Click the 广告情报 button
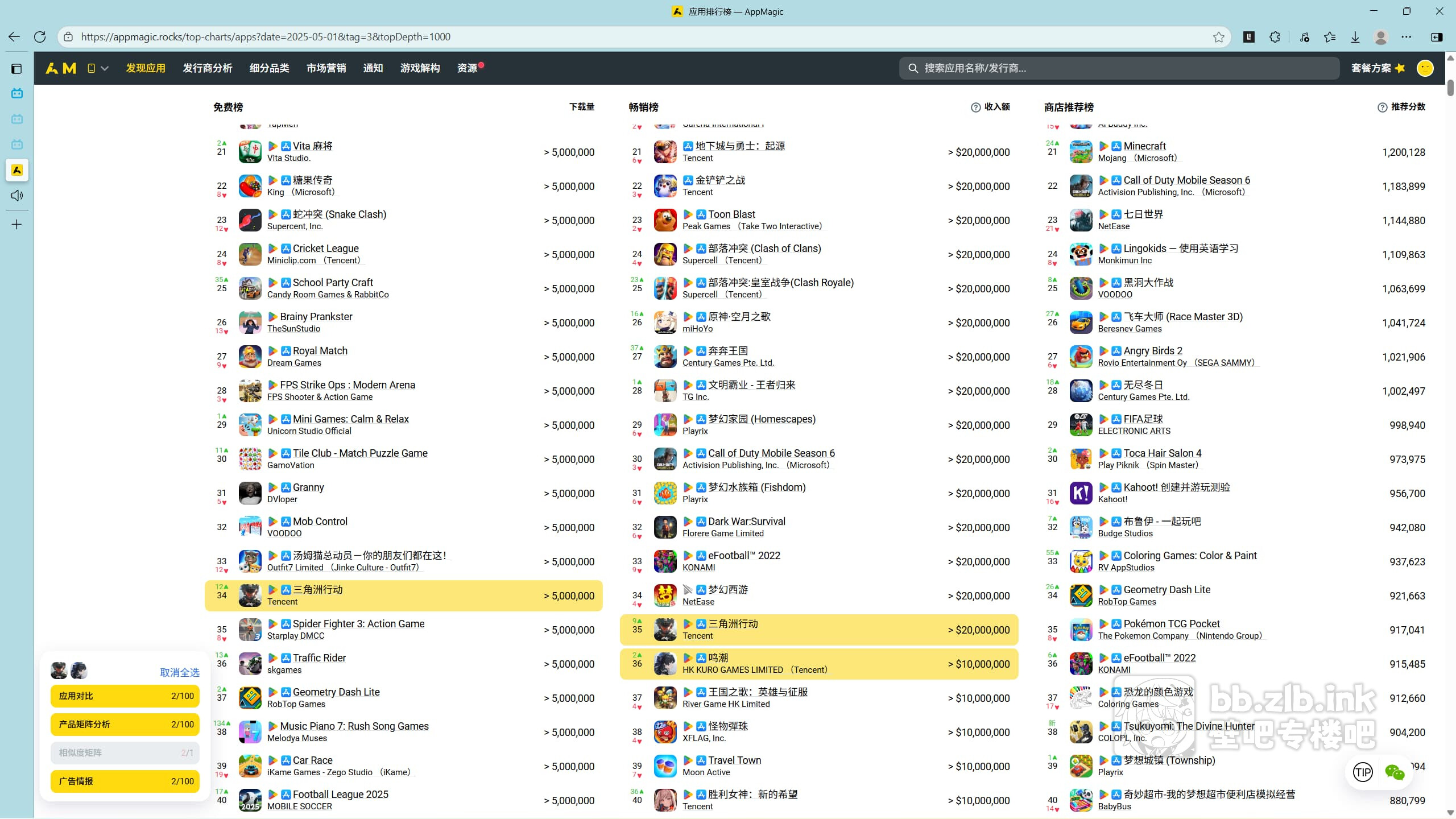The height and width of the screenshot is (819, 1456). pos(125,781)
